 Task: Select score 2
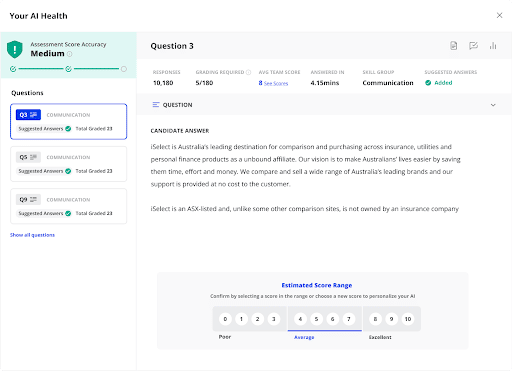(x=257, y=319)
